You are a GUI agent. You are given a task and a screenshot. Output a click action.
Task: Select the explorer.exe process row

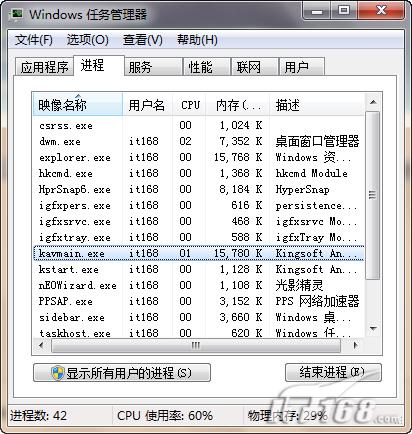199,157
